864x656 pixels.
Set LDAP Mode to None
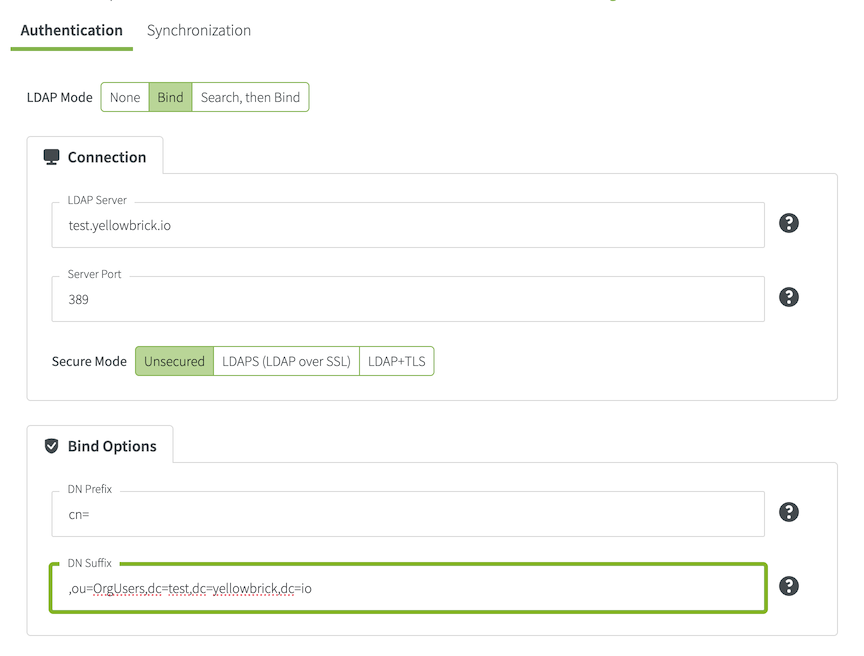point(125,97)
